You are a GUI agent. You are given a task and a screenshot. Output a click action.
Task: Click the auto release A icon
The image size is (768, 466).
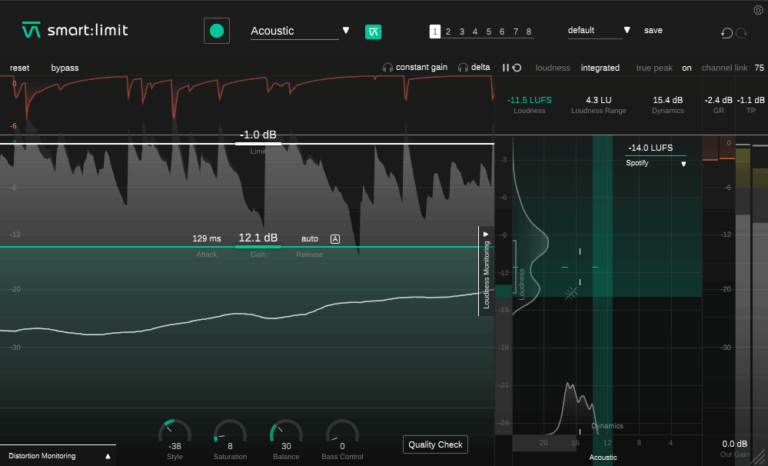[x=335, y=239]
